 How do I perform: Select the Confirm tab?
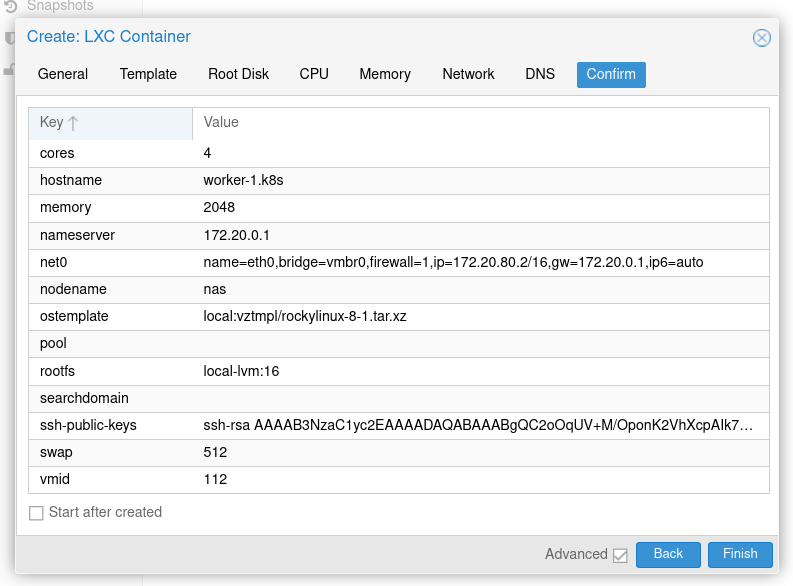pyautogui.click(x=611, y=74)
